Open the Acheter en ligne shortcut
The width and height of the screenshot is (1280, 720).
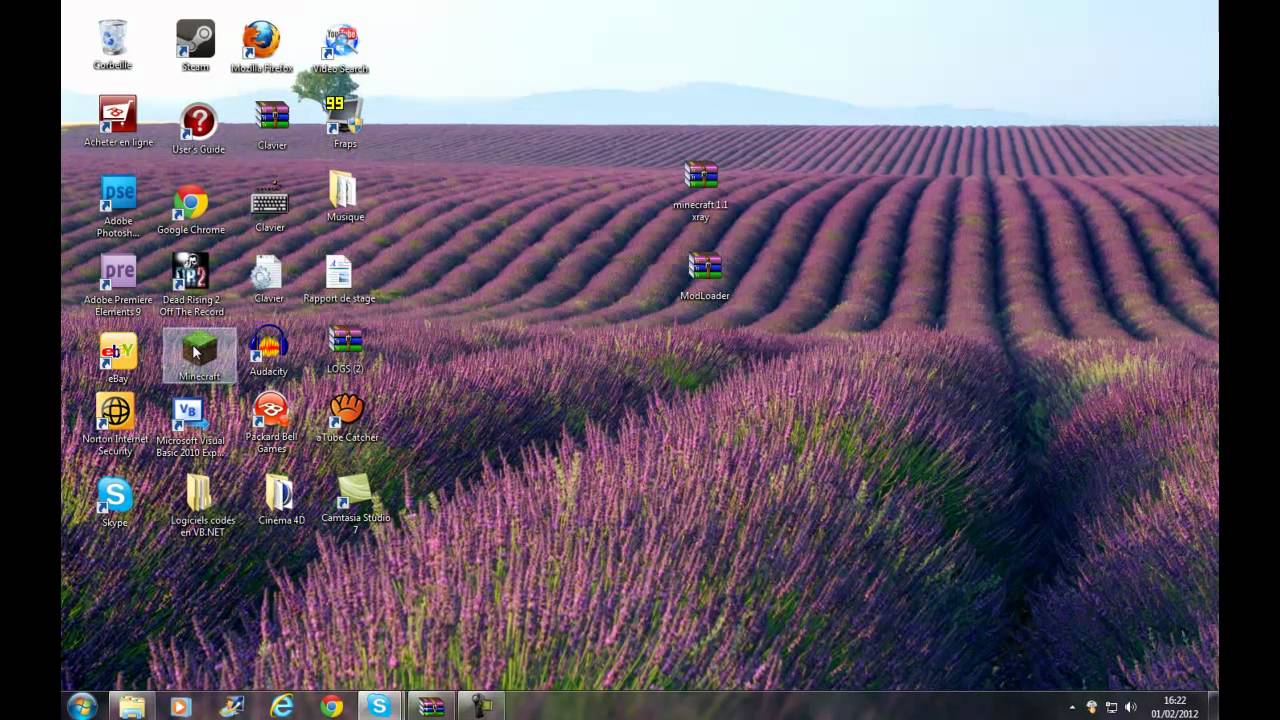coord(118,122)
